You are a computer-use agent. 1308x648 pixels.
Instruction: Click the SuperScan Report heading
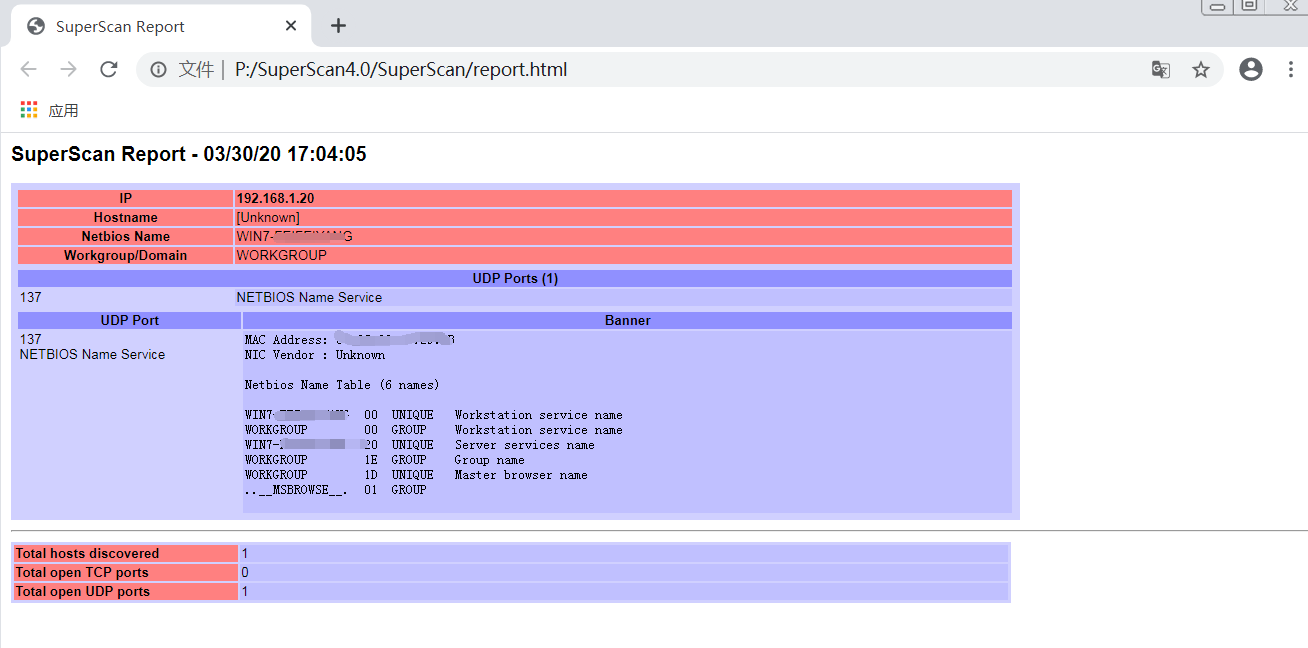[x=189, y=154]
